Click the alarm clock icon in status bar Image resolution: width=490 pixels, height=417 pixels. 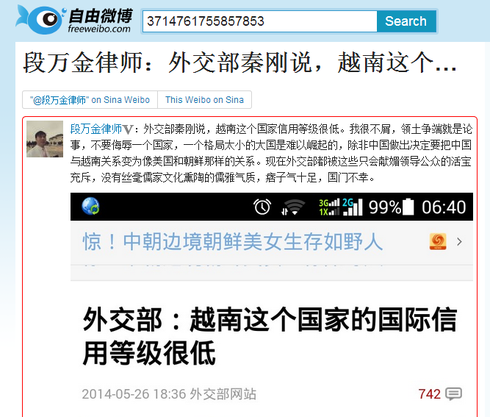[262, 207]
